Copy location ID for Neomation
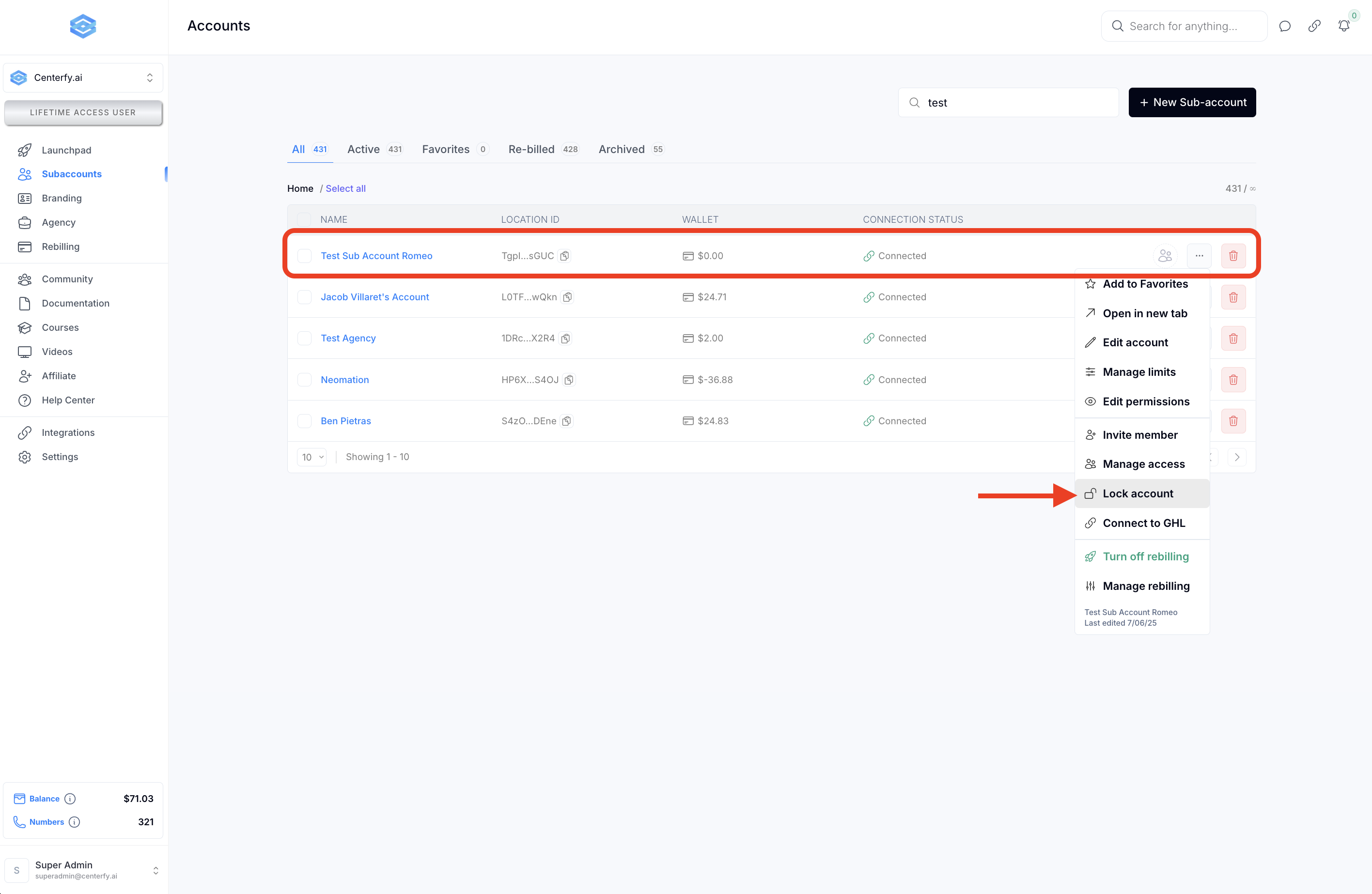Image resolution: width=1372 pixels, height=894 pixels. (569, 380)
